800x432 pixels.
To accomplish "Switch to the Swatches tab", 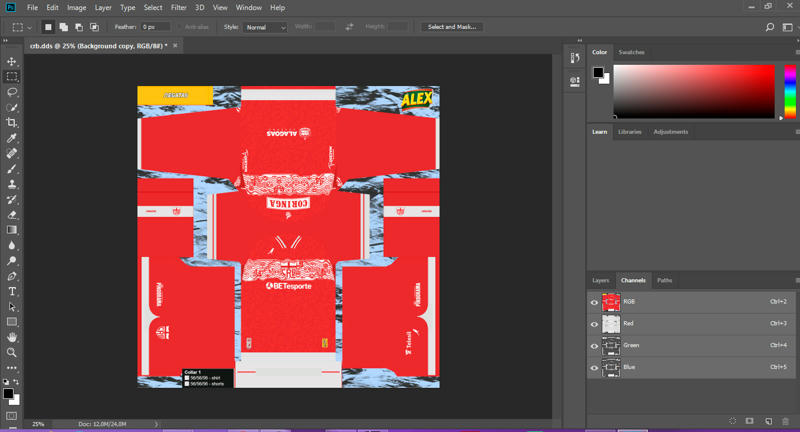I will (631, 53).
